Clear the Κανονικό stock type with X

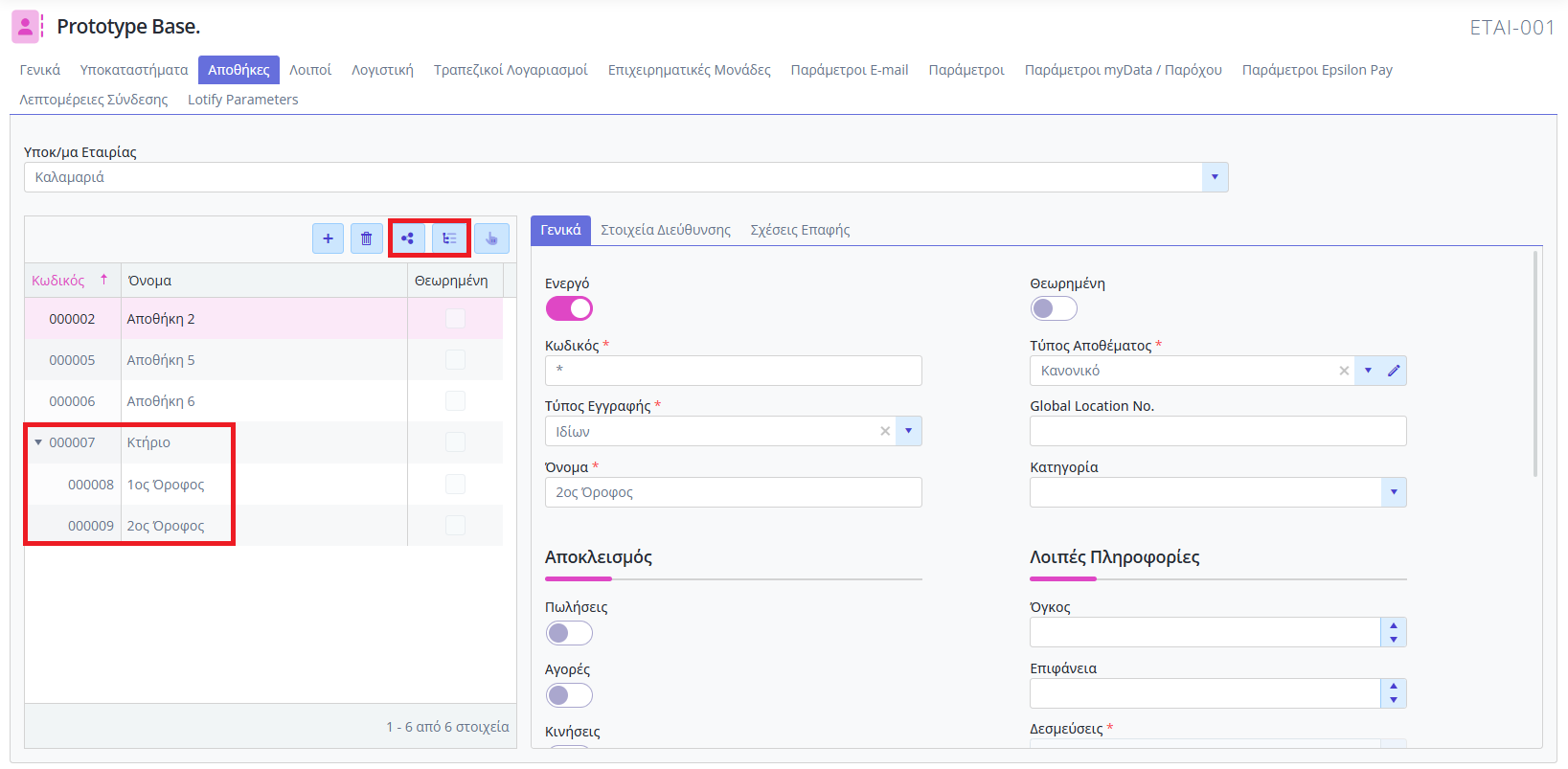(x=1344, y=371)
